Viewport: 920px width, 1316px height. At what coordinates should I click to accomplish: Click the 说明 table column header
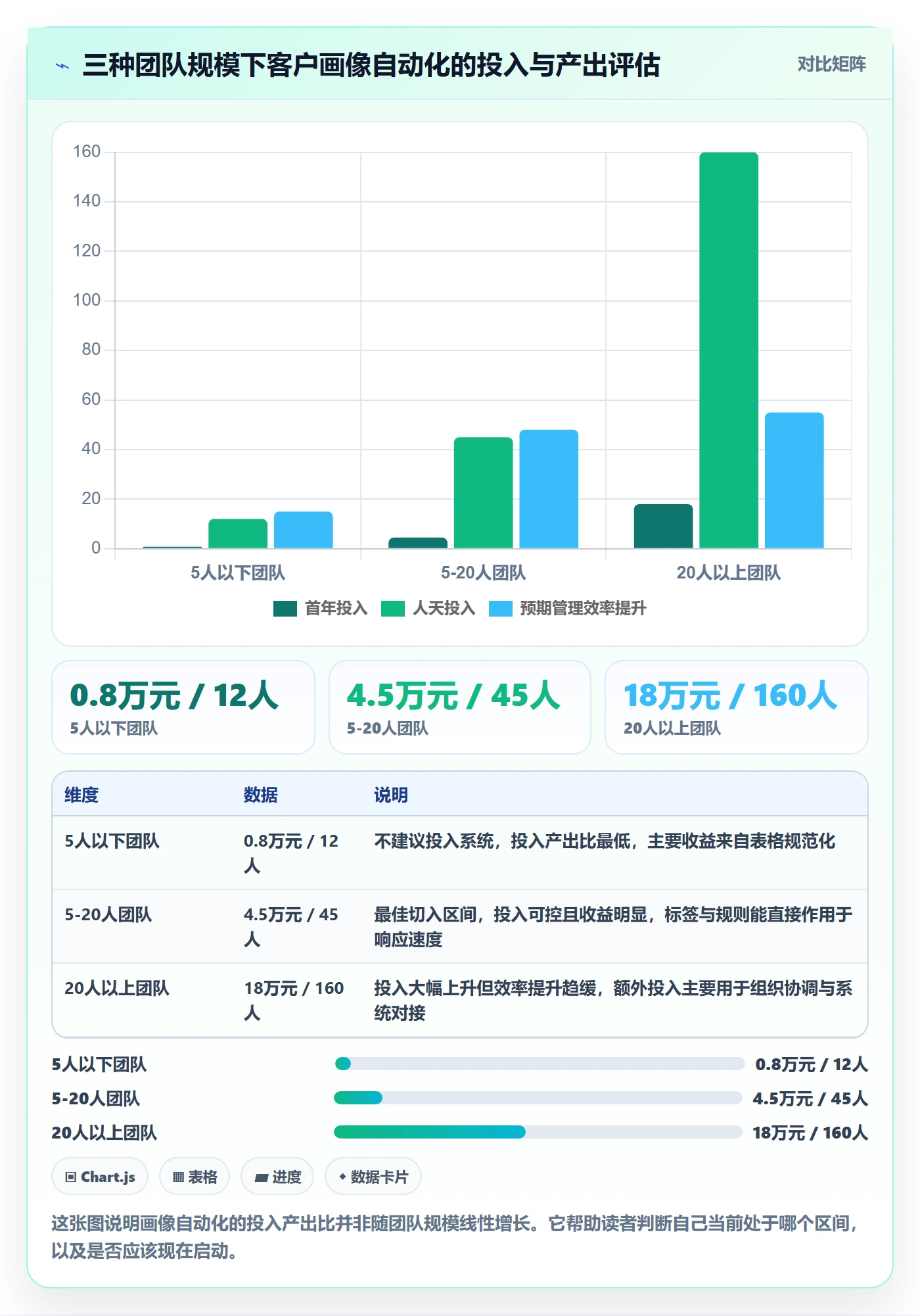coord(391,795)
